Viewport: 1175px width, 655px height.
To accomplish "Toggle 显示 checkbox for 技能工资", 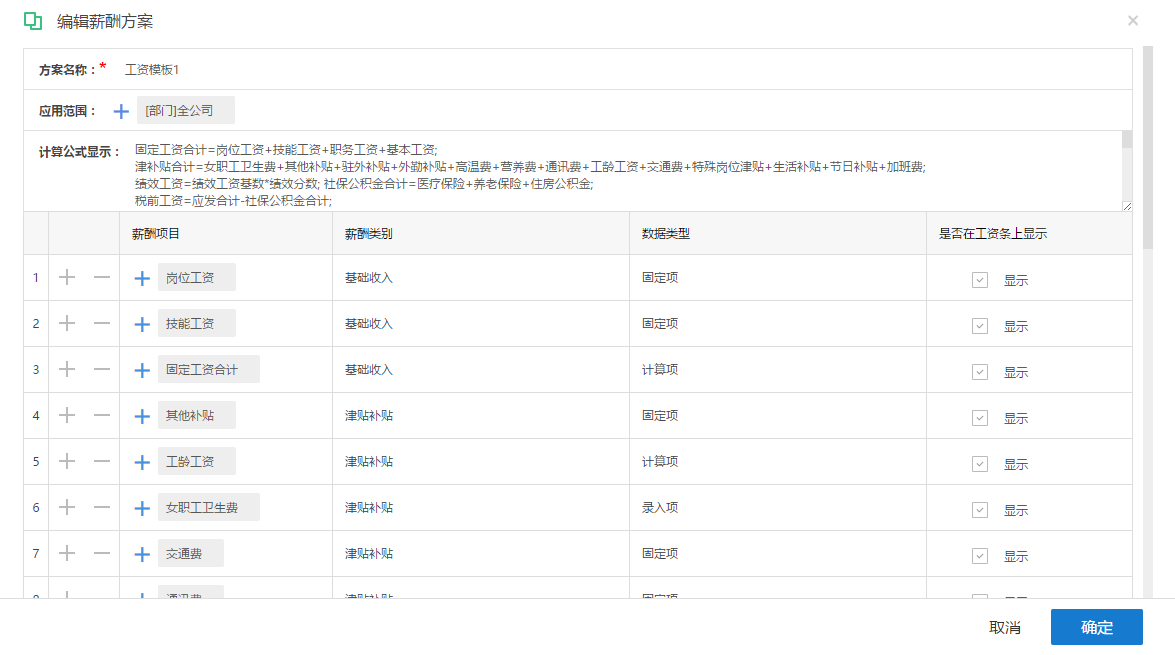I will coord(979,326).
